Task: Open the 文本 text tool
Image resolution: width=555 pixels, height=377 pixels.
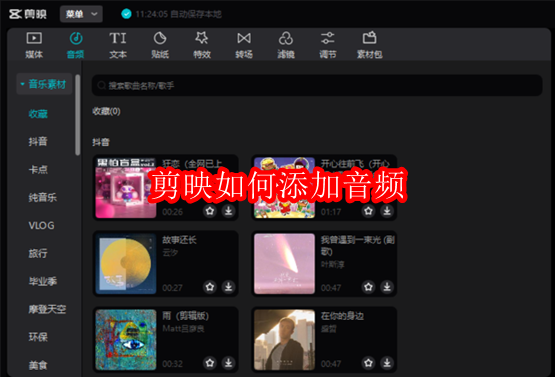Action: coord(118,38)
